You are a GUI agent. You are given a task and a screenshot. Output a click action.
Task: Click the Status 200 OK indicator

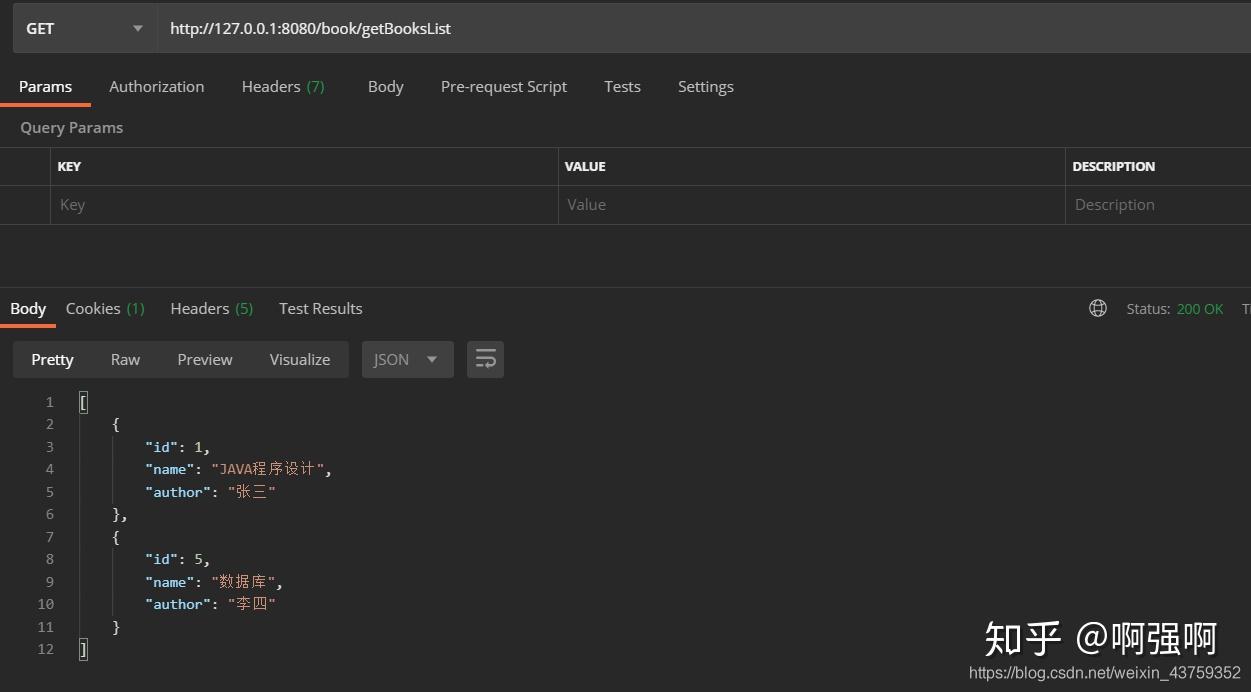pos(1176,309)
